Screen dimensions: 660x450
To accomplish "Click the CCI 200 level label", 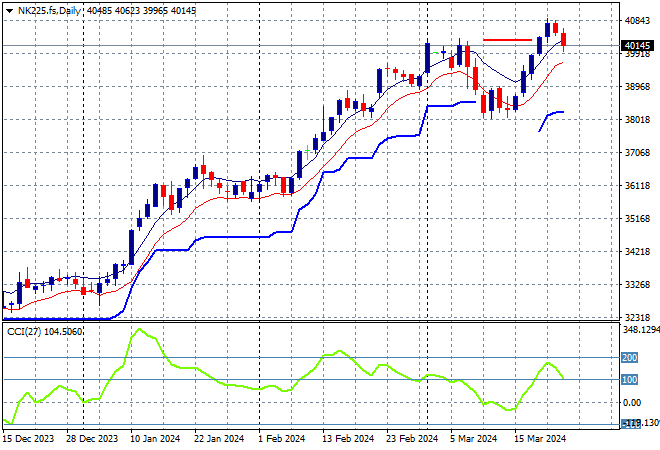I will pos(630,358).
